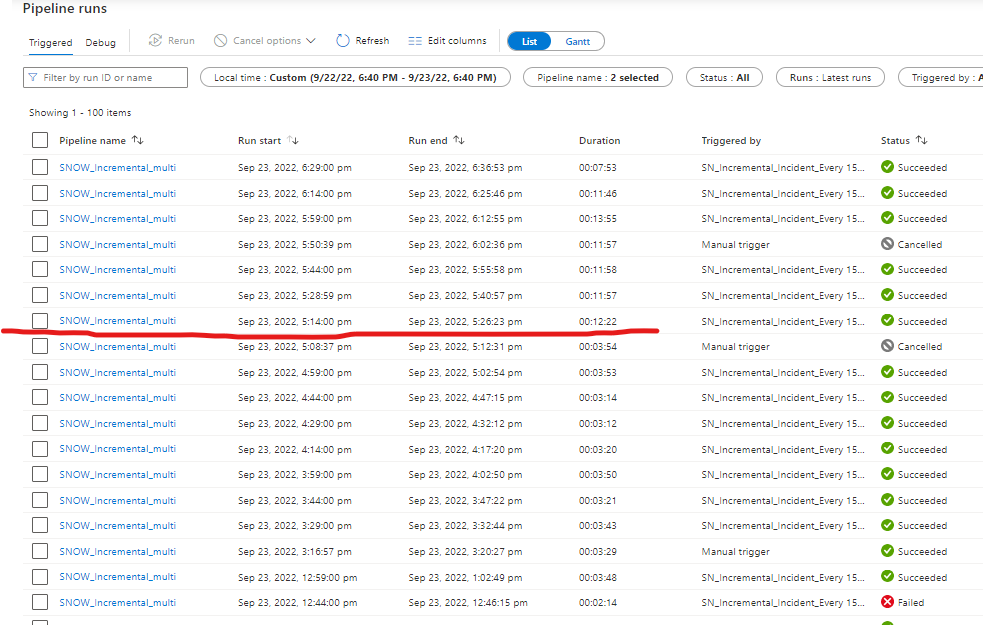
Task: Expand the Cancel options dropdown chevron
Action: click(311, 41)
